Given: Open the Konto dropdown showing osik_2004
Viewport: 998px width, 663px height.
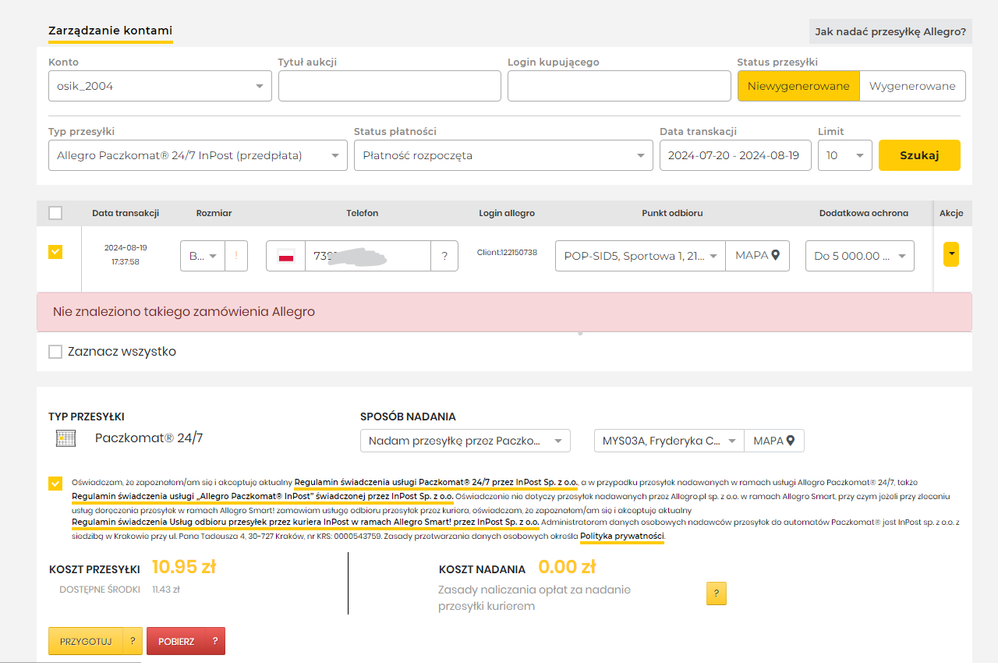Looking at the screenshot, I should (159, 86).
